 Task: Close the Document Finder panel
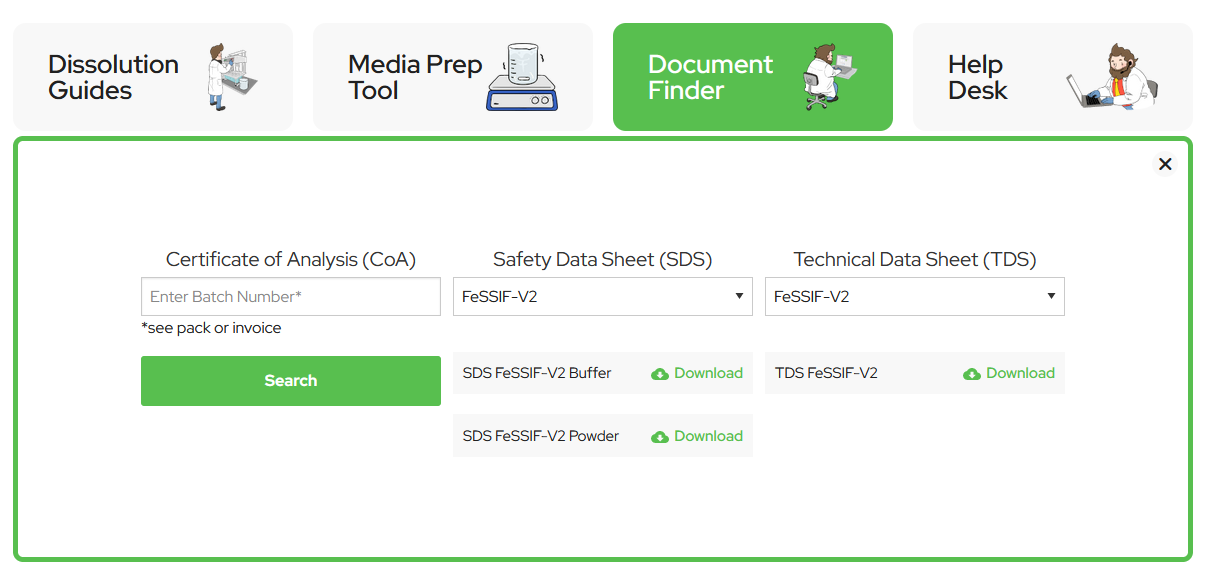pos(1165,164)
